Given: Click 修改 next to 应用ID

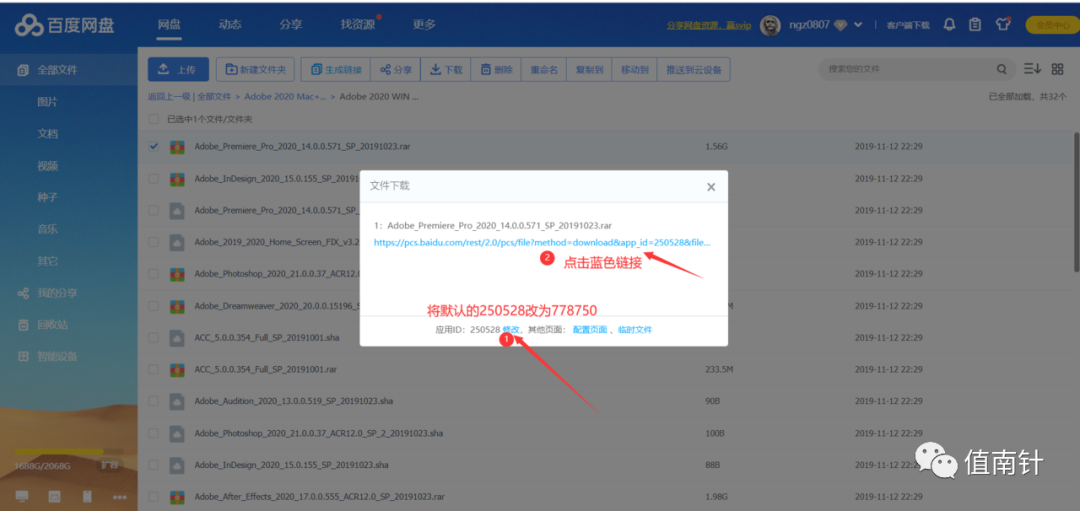Looking at the screenshot, I should coord(510,330).
